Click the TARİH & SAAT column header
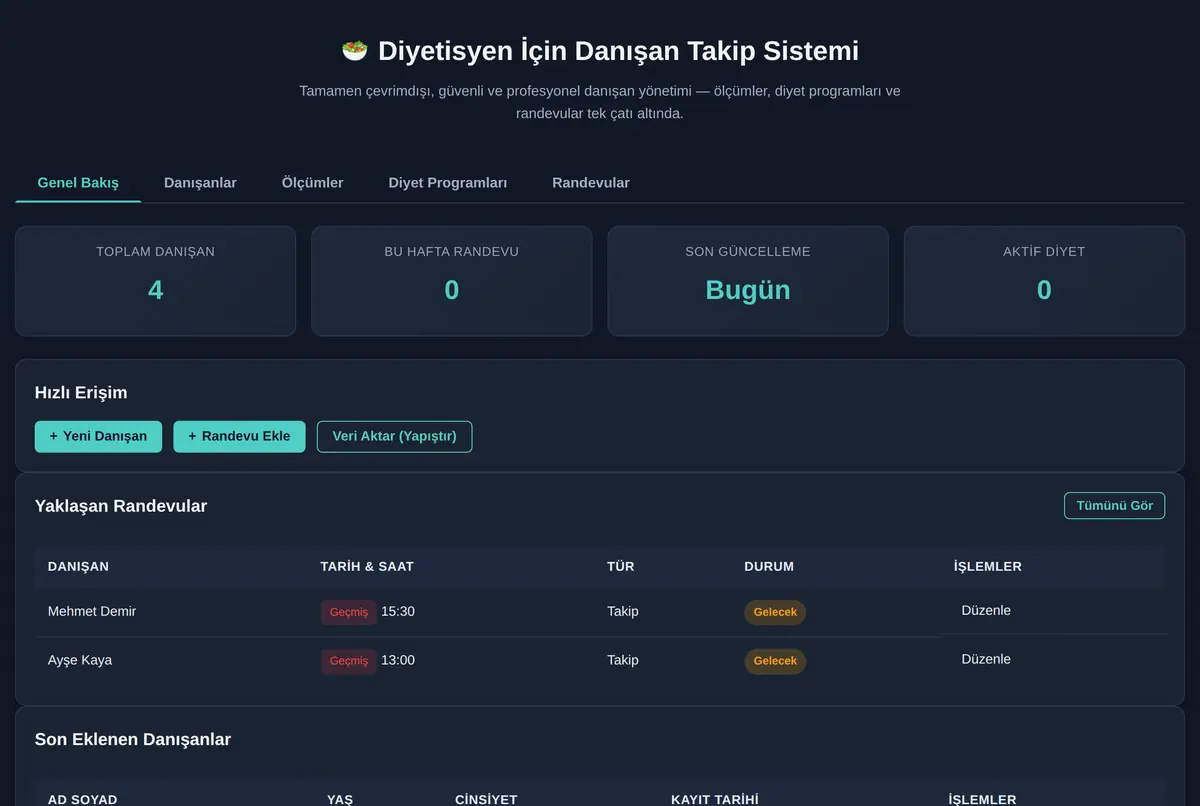This screenshot has height=806, width=1200. [367, 566]
